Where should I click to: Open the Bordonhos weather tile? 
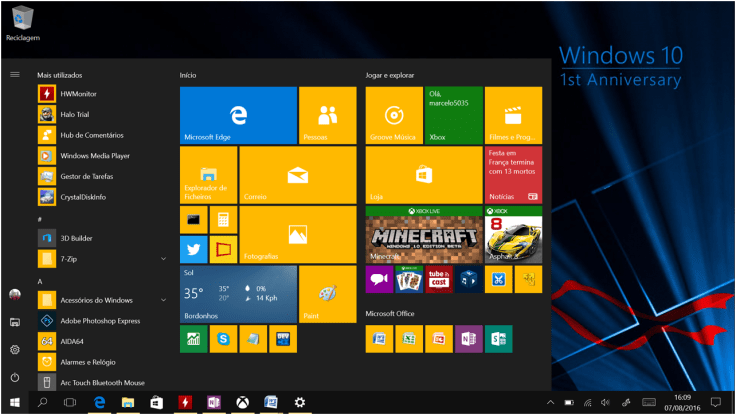click(238, 294)
